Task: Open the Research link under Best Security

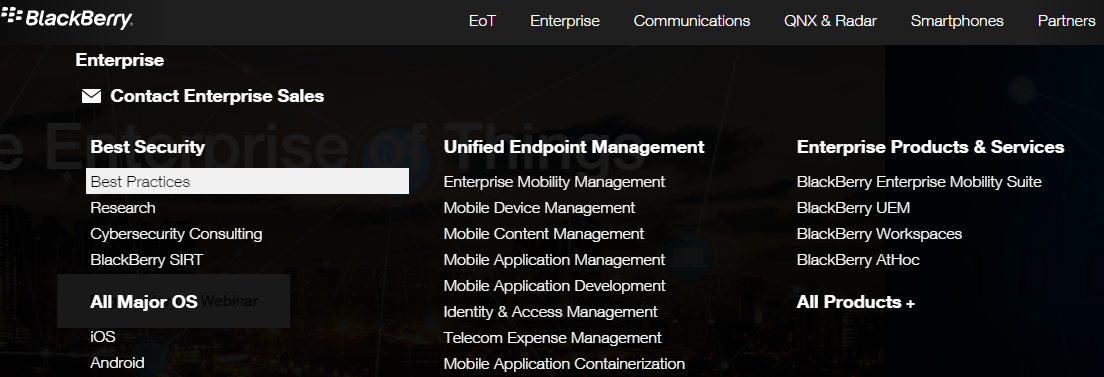Action: click(123, 208)
